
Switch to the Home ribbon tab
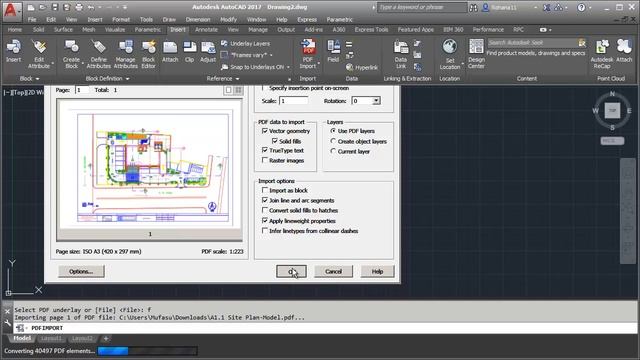[x=15, y=29]
